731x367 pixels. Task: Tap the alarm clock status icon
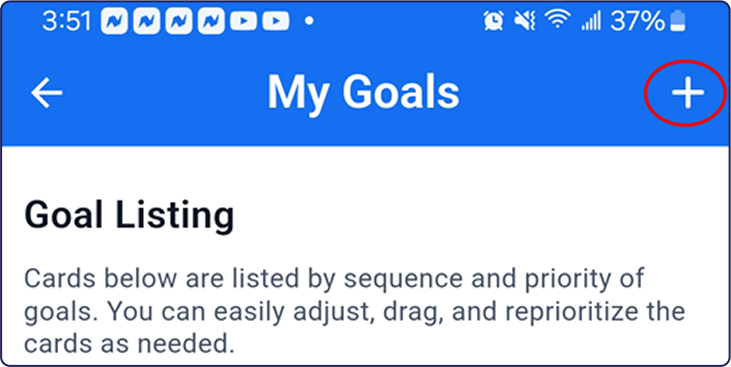(x=494, y=21)
